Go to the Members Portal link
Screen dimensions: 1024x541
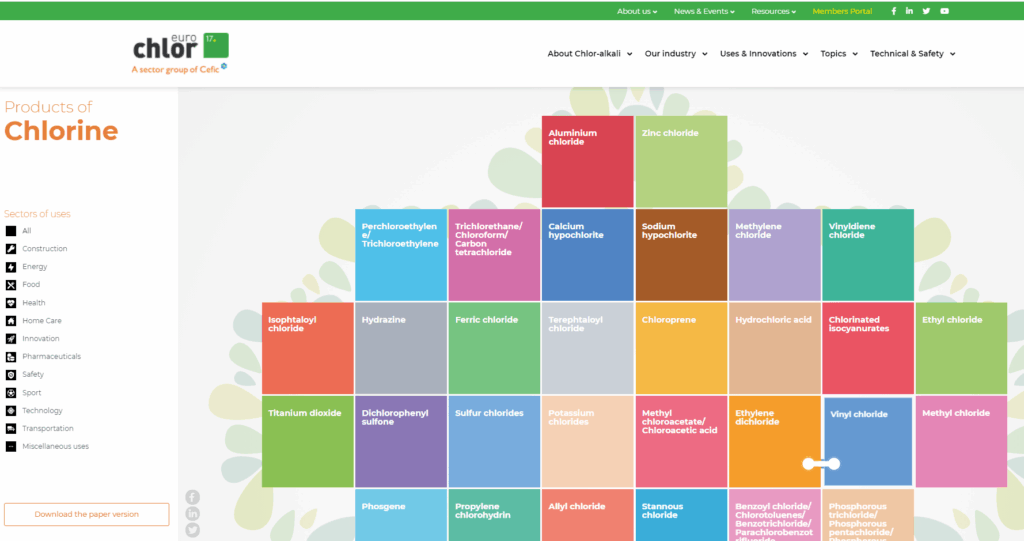[842, 11]
